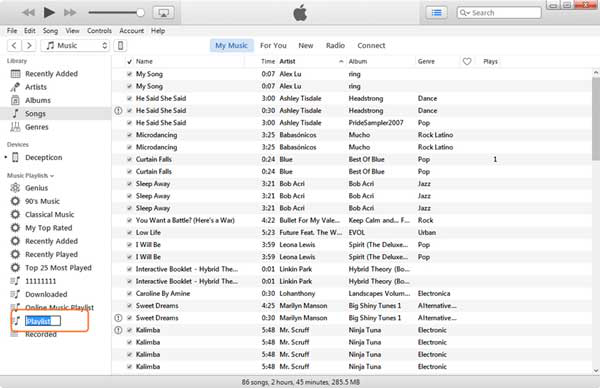Click the Fast-forward next track button
The height and width of the screenshot is (388, 600).
(70, 13)
